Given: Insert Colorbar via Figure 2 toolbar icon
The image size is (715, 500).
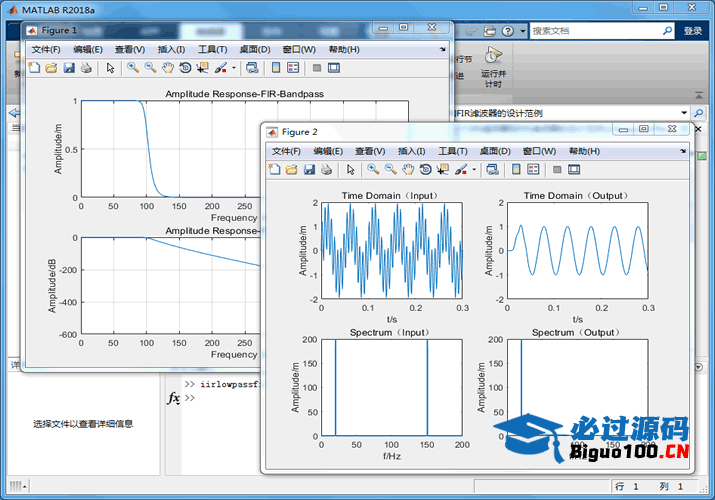Looking at the screenshot, I should [516, 170].
